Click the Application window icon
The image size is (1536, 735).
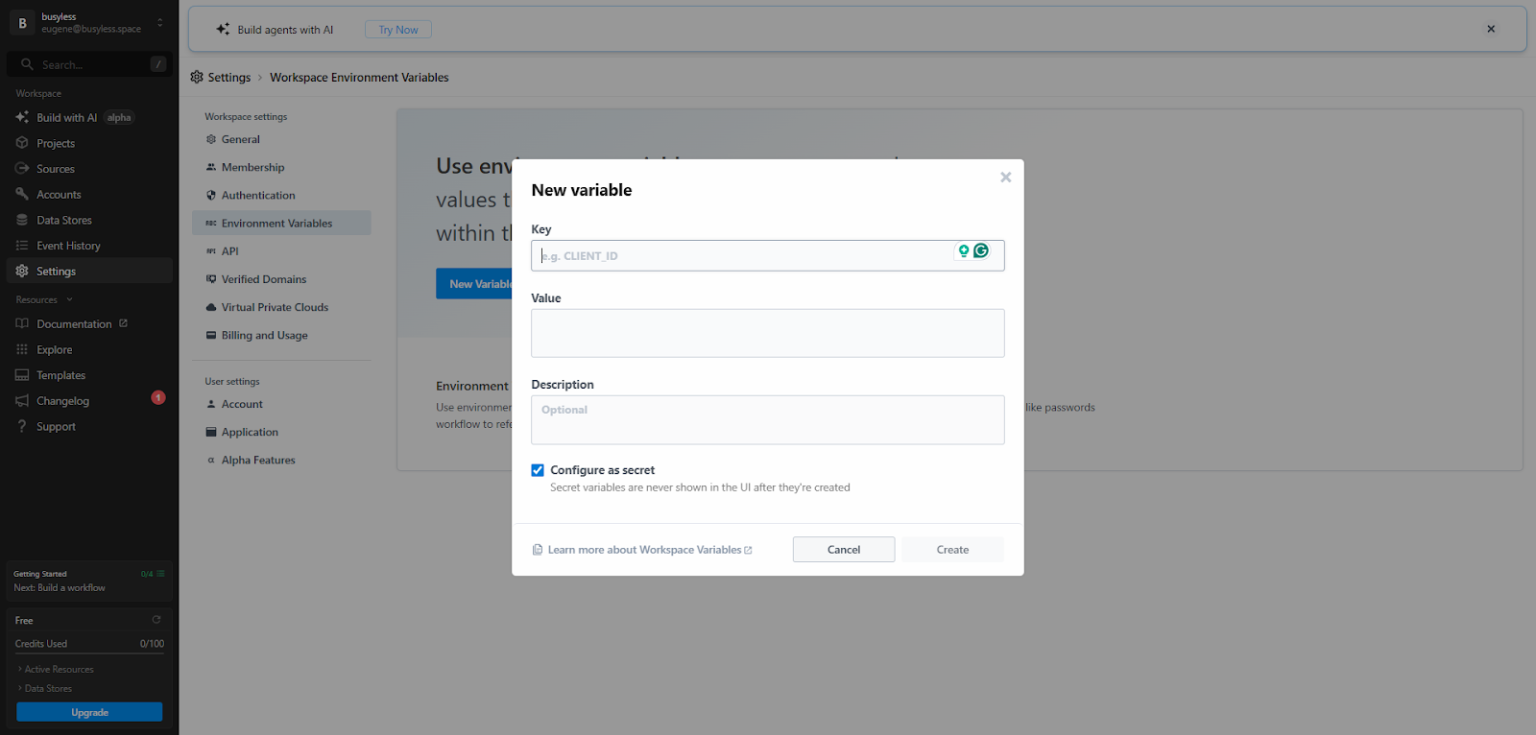211,432
